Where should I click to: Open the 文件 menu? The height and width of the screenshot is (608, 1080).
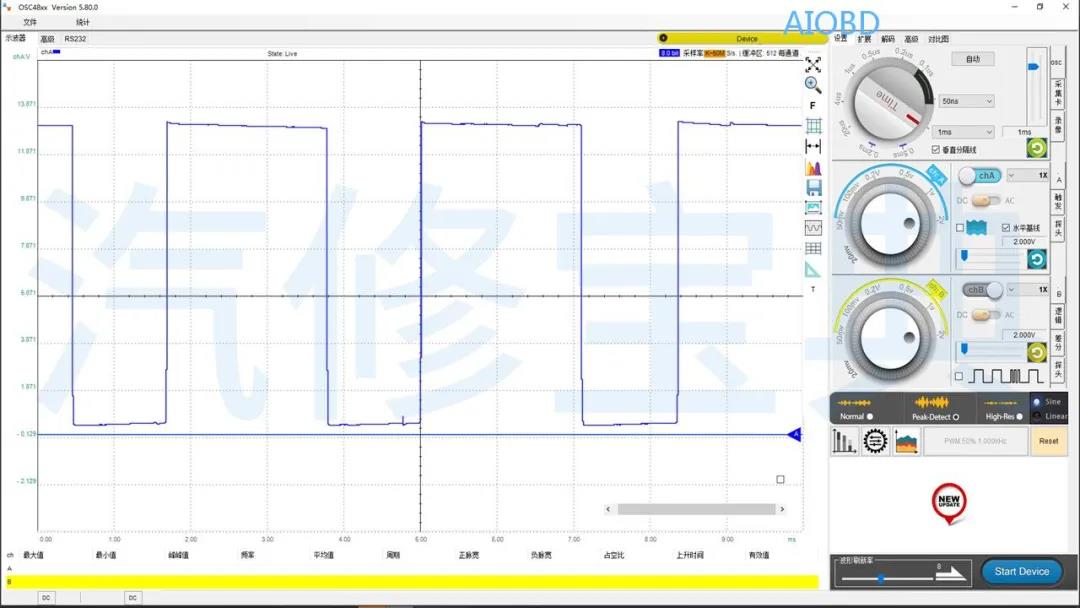pyautogui.click(x=30, y=22)
